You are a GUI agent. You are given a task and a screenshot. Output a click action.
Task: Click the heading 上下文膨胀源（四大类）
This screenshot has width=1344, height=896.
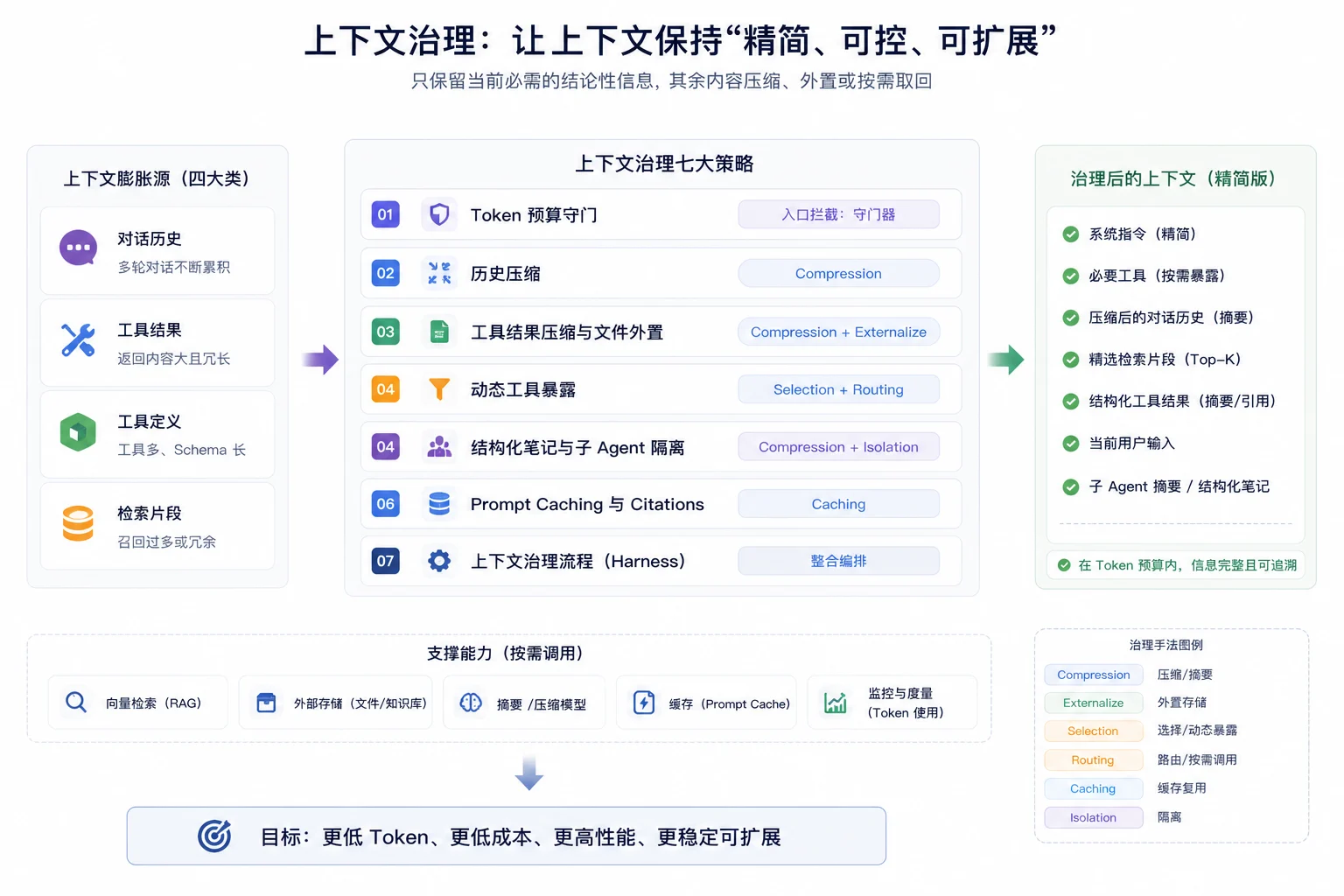pyautogui.click(x=157, y=178)
